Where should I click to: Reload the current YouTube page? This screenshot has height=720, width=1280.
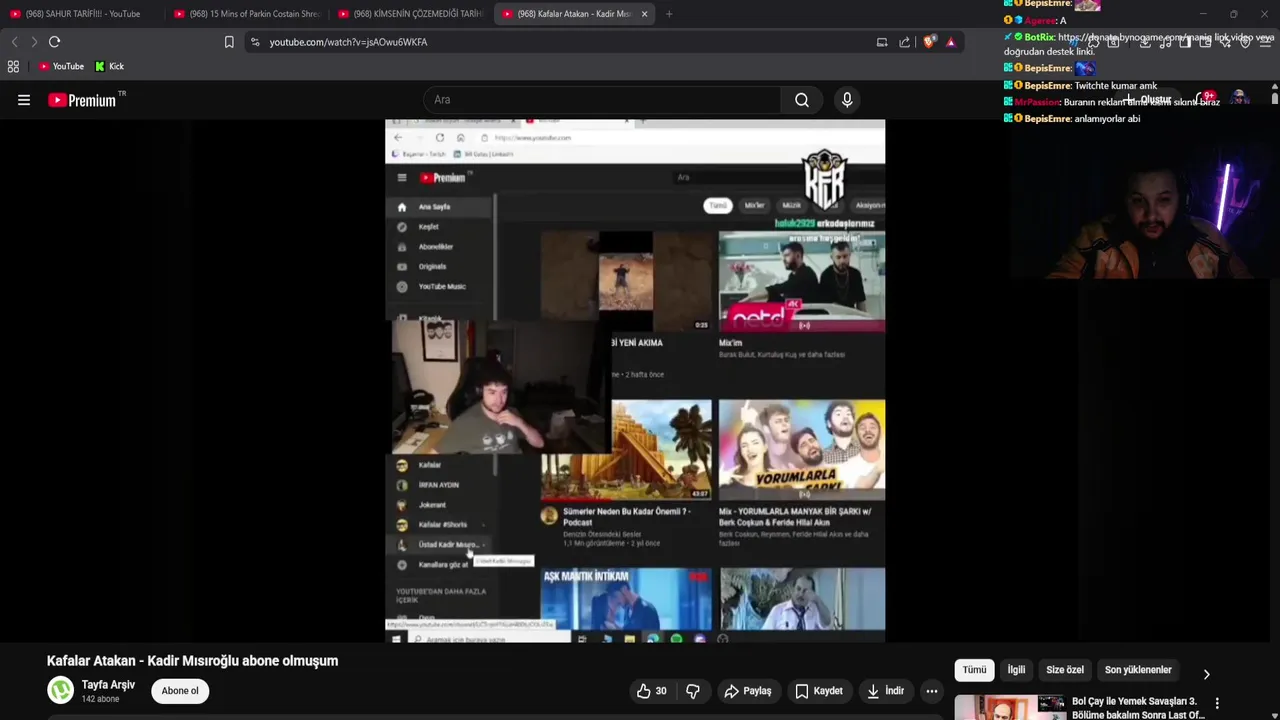tap(55, 42)
